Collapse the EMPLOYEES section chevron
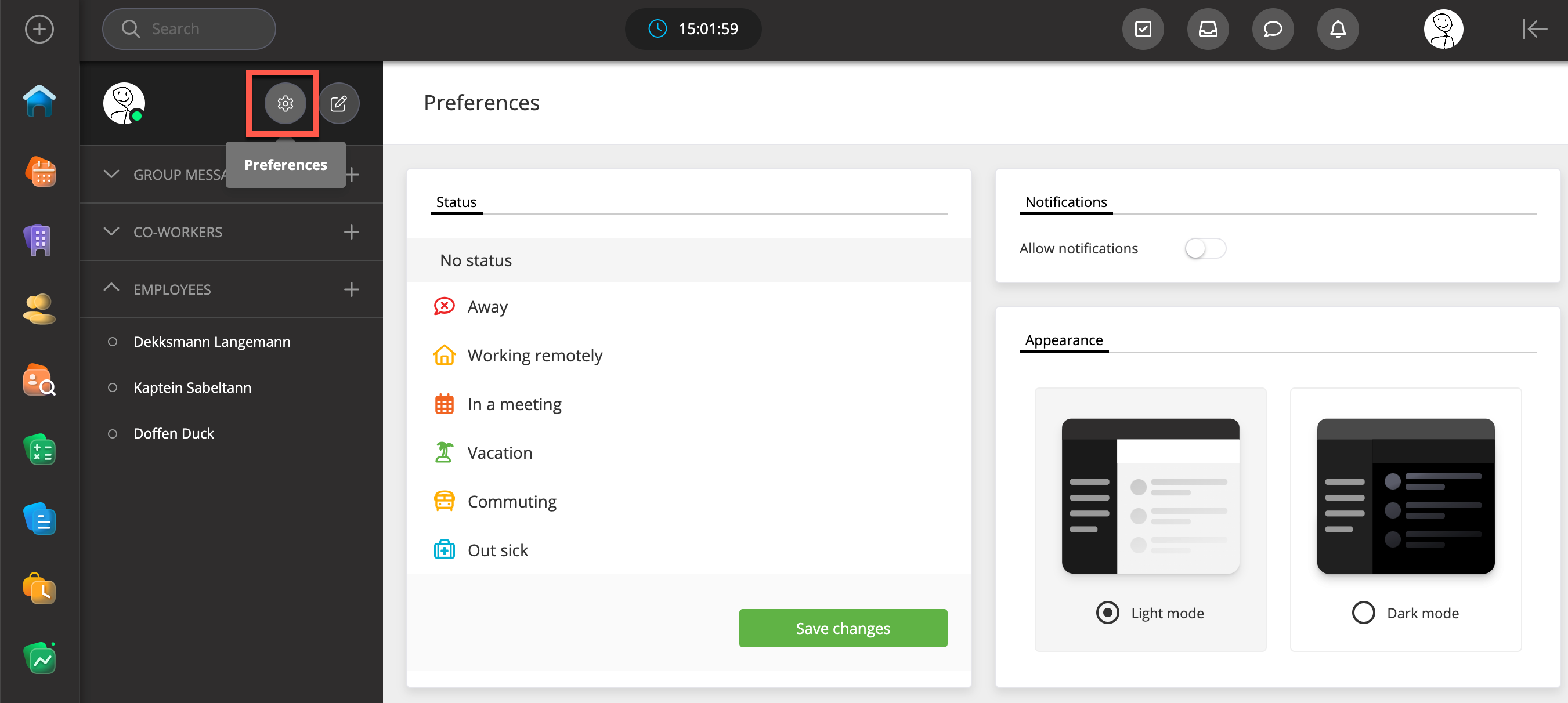The width and height of the screenshot is (1568, 703). point(111,288)
